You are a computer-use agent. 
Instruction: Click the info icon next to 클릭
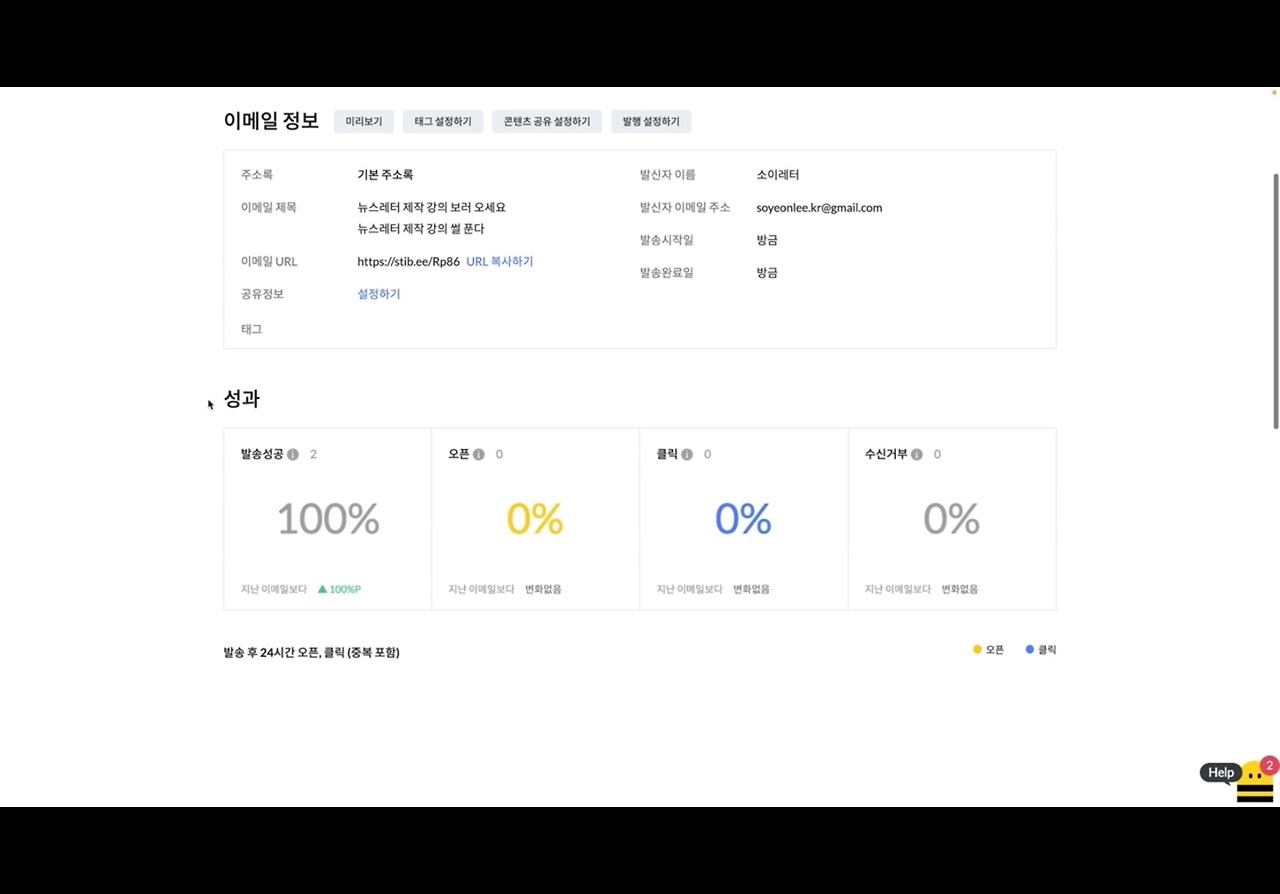(687, 454)
